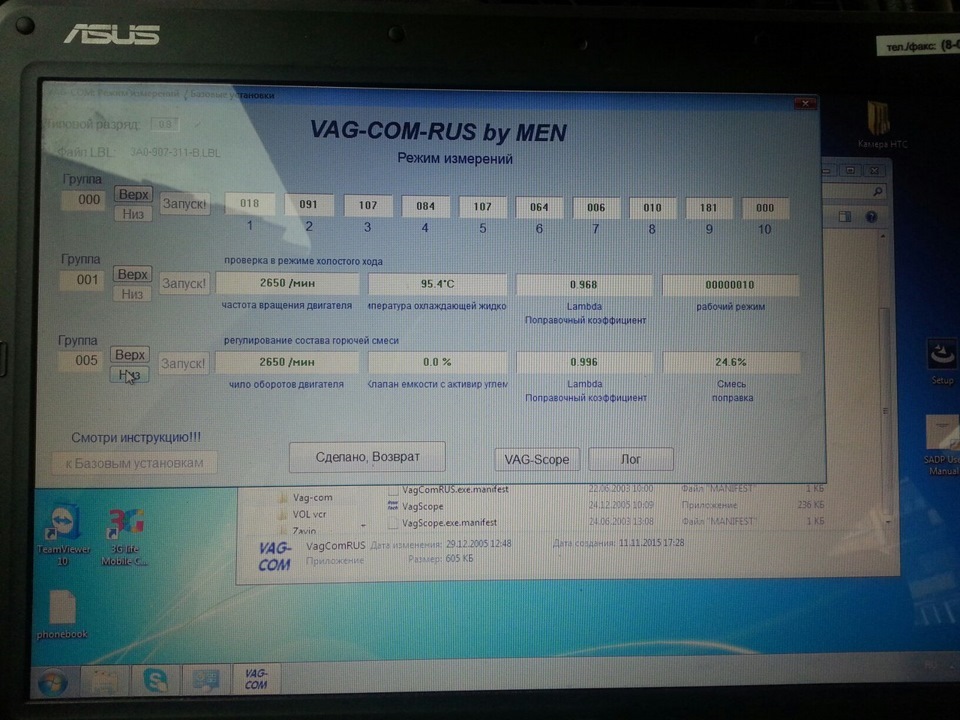Viewport: 960px width, 720px height.
Task: Click the search icon in Explorer window
Action: (877, 192)
